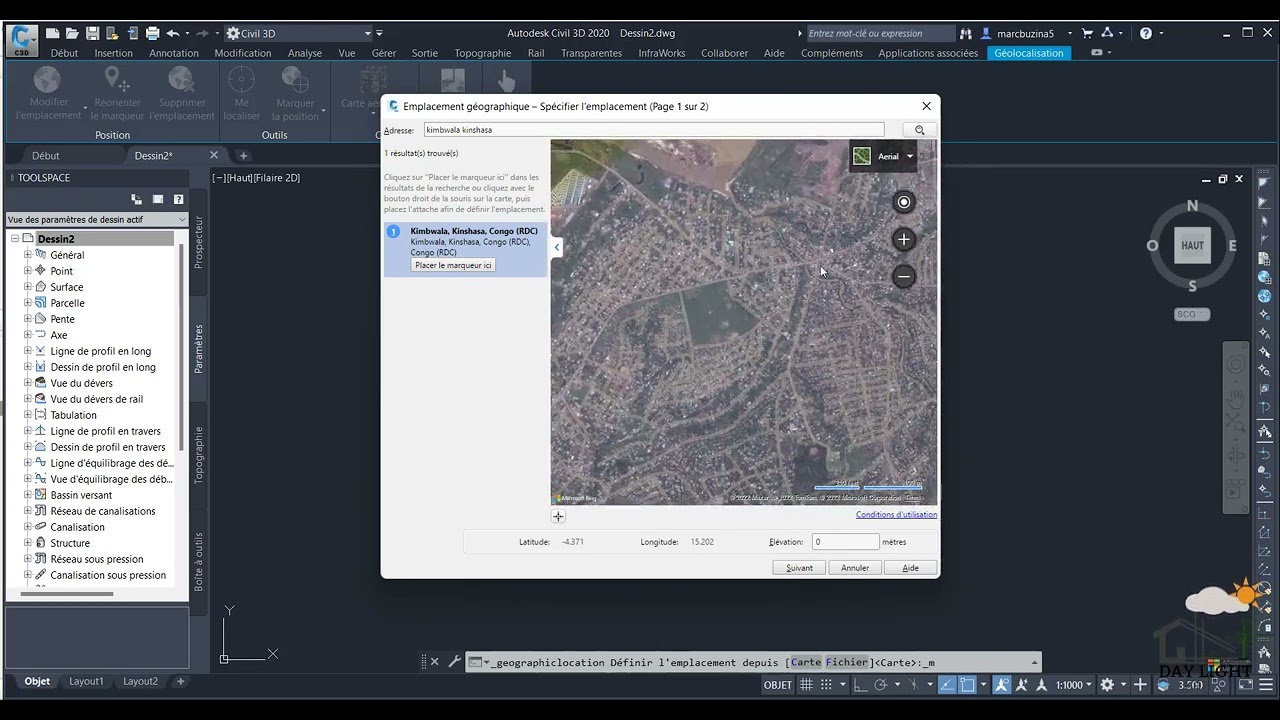Viewport: 1280px width, 720px height.
Task: Click the Adresse text field
Action: pyautogui.click(x=654, y=130)
